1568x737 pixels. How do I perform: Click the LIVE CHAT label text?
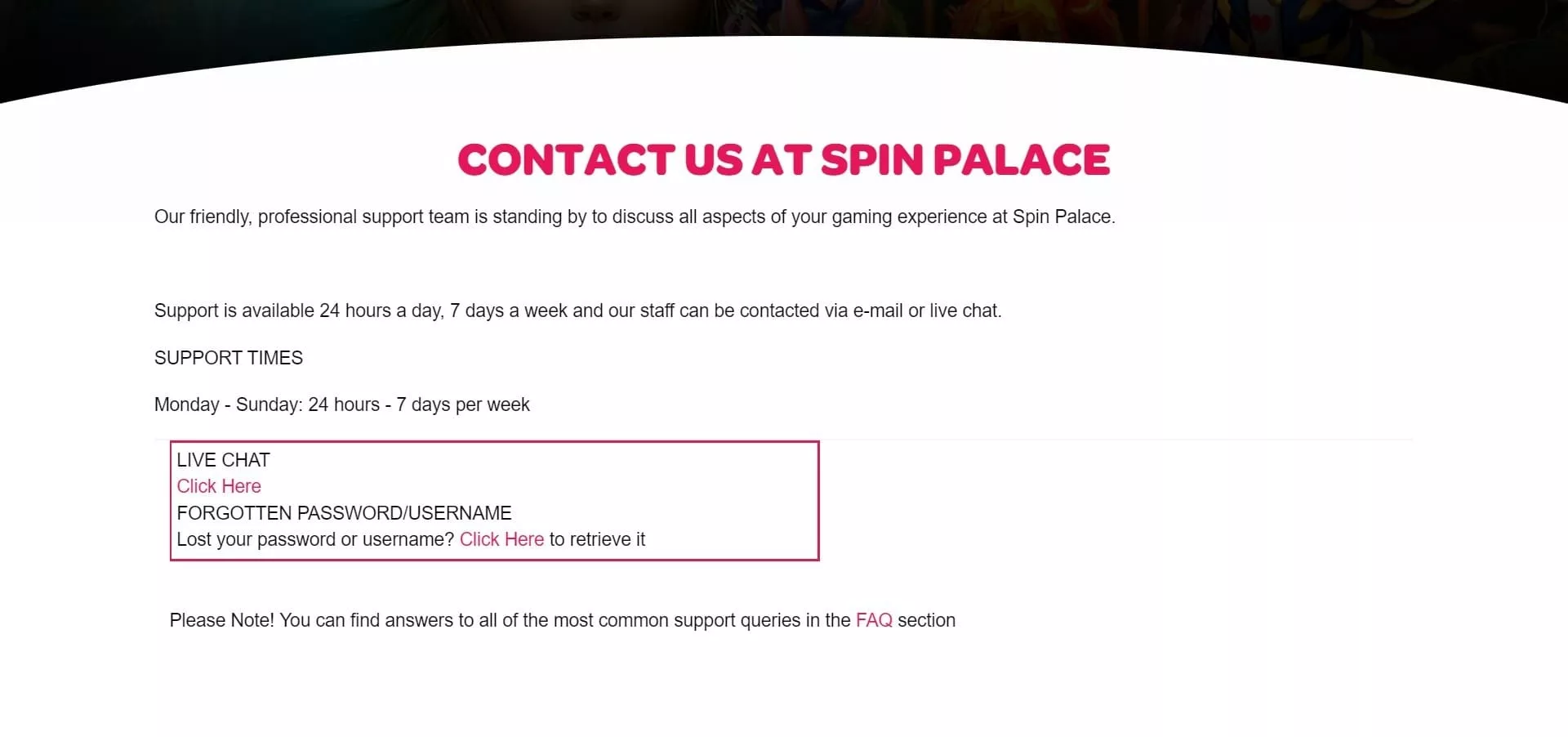pos(223,460)
